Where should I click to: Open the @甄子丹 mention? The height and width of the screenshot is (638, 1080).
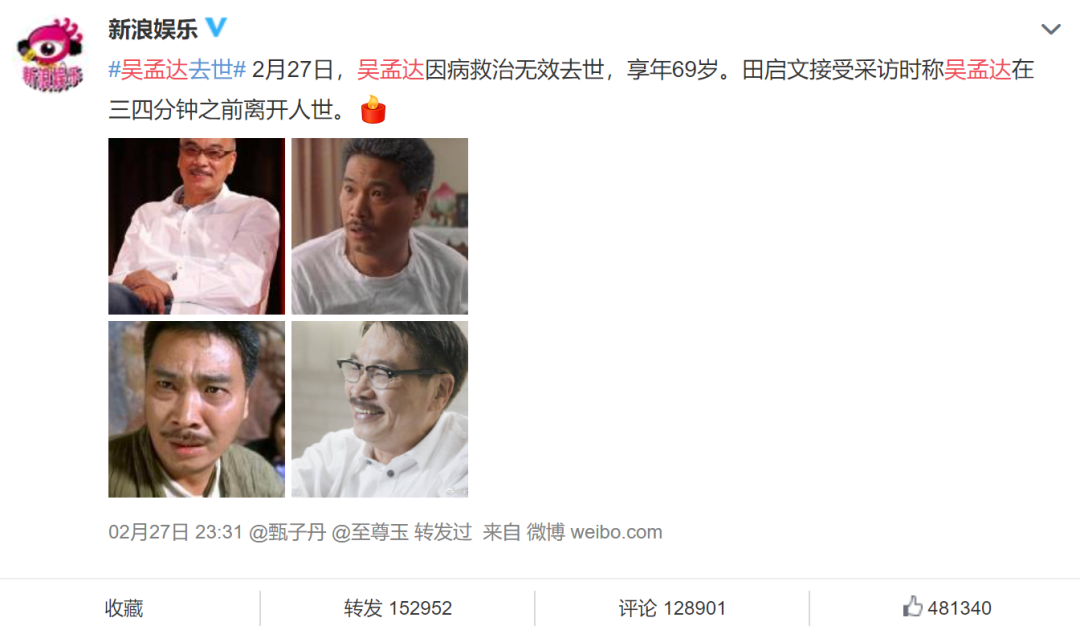click(287, 532)
